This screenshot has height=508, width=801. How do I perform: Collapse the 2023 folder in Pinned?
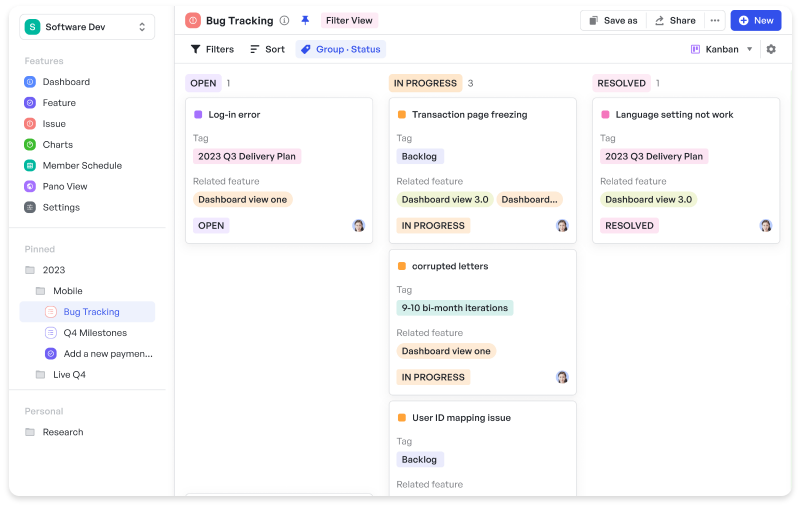coord(53,270)
